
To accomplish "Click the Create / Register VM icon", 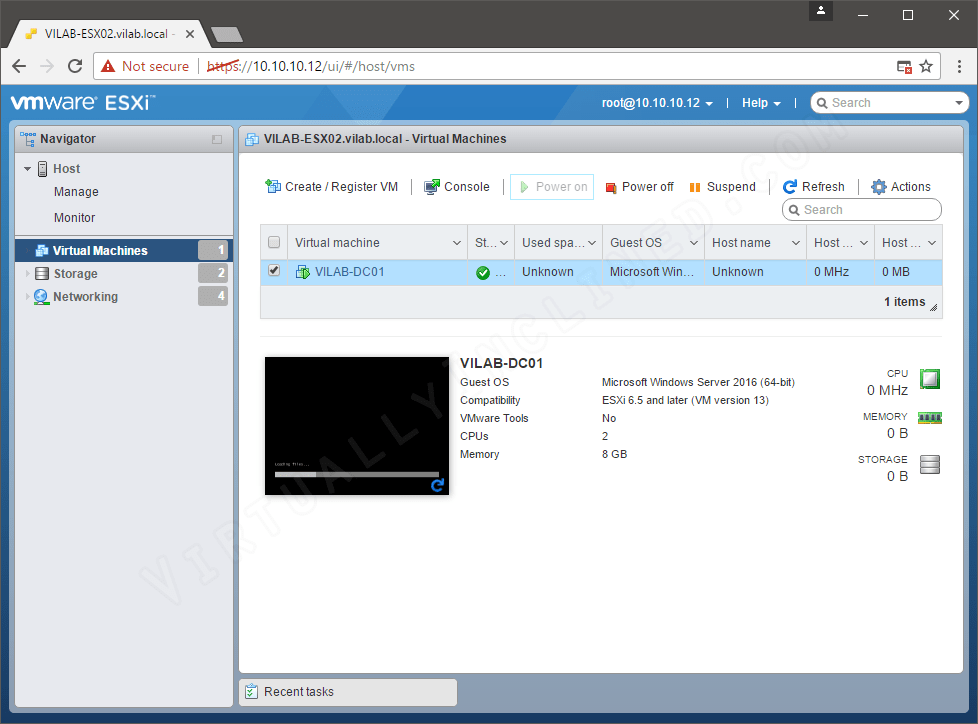I will pyautogui.click(x=273, y=186).
